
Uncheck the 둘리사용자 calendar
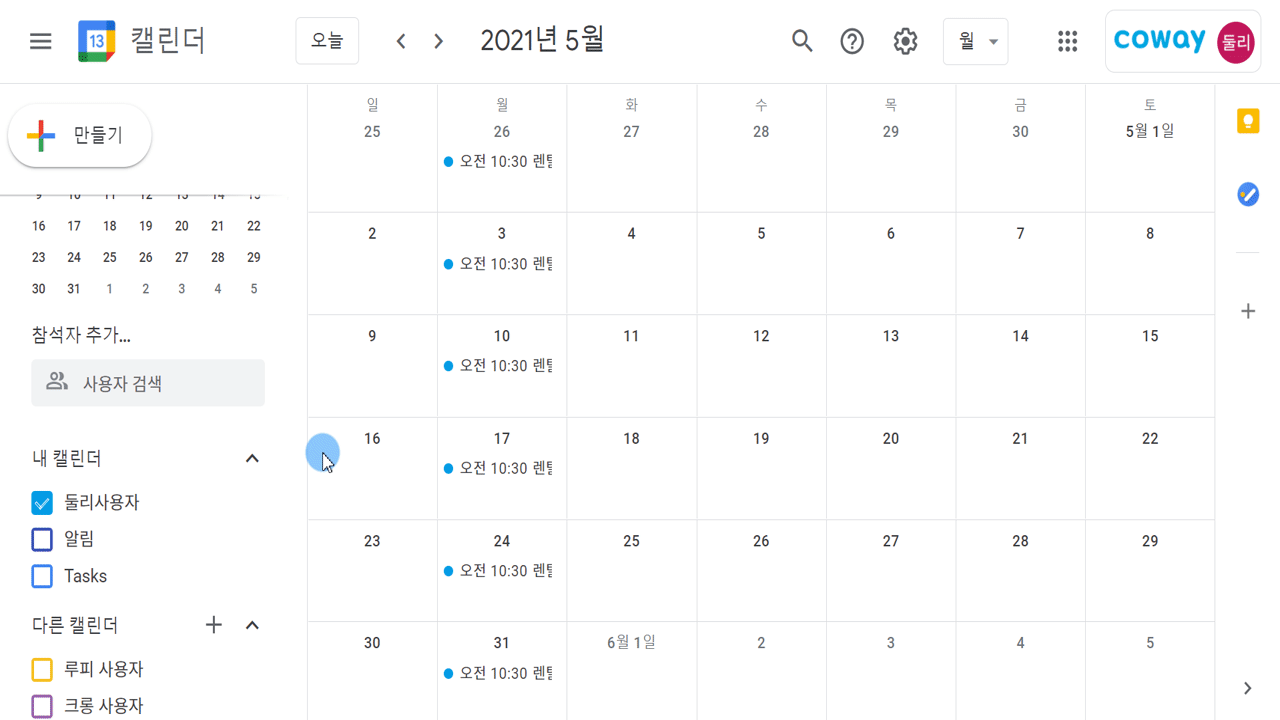pos(42,503)
